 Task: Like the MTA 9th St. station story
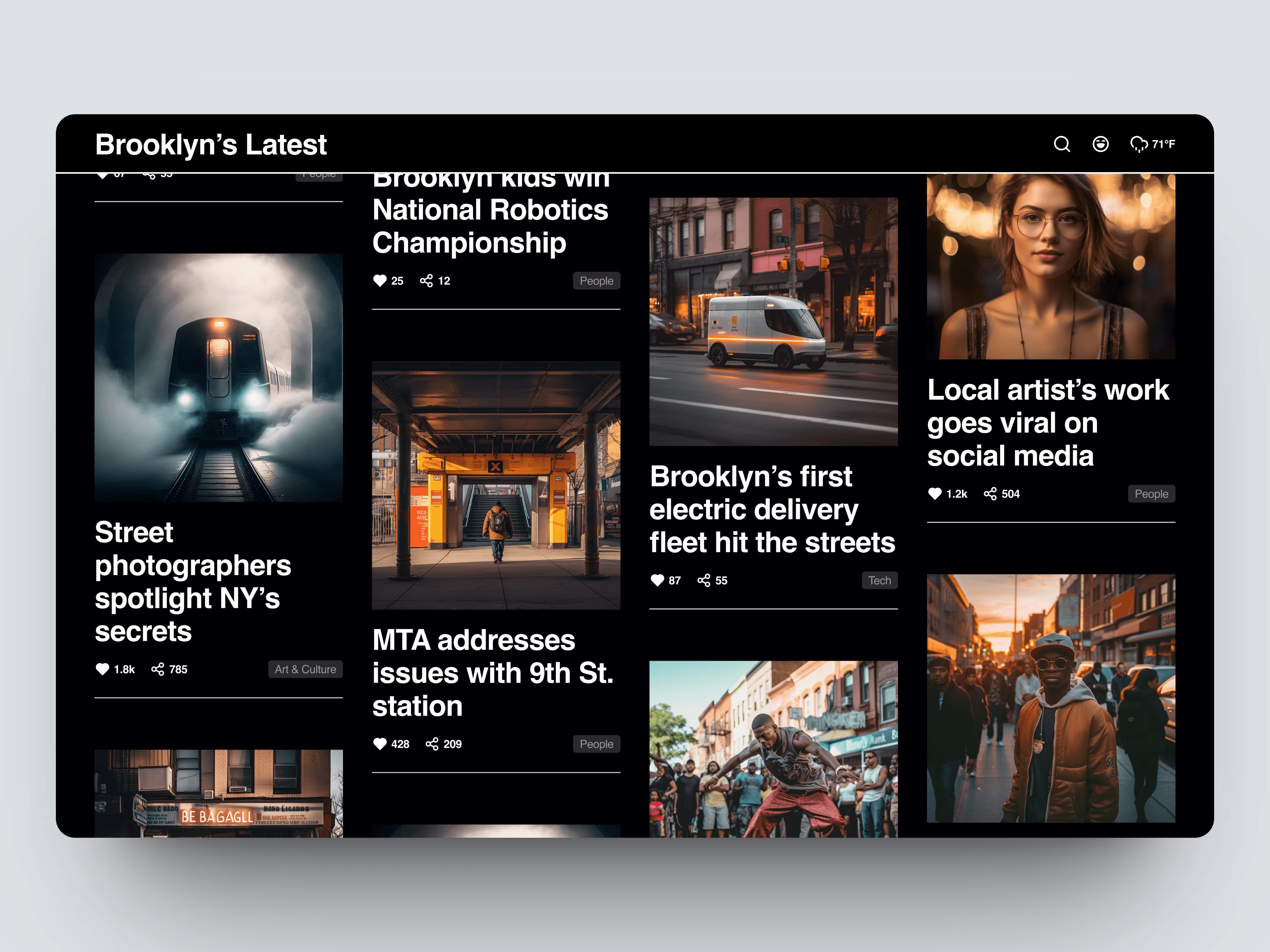click(x=379, y=744)
